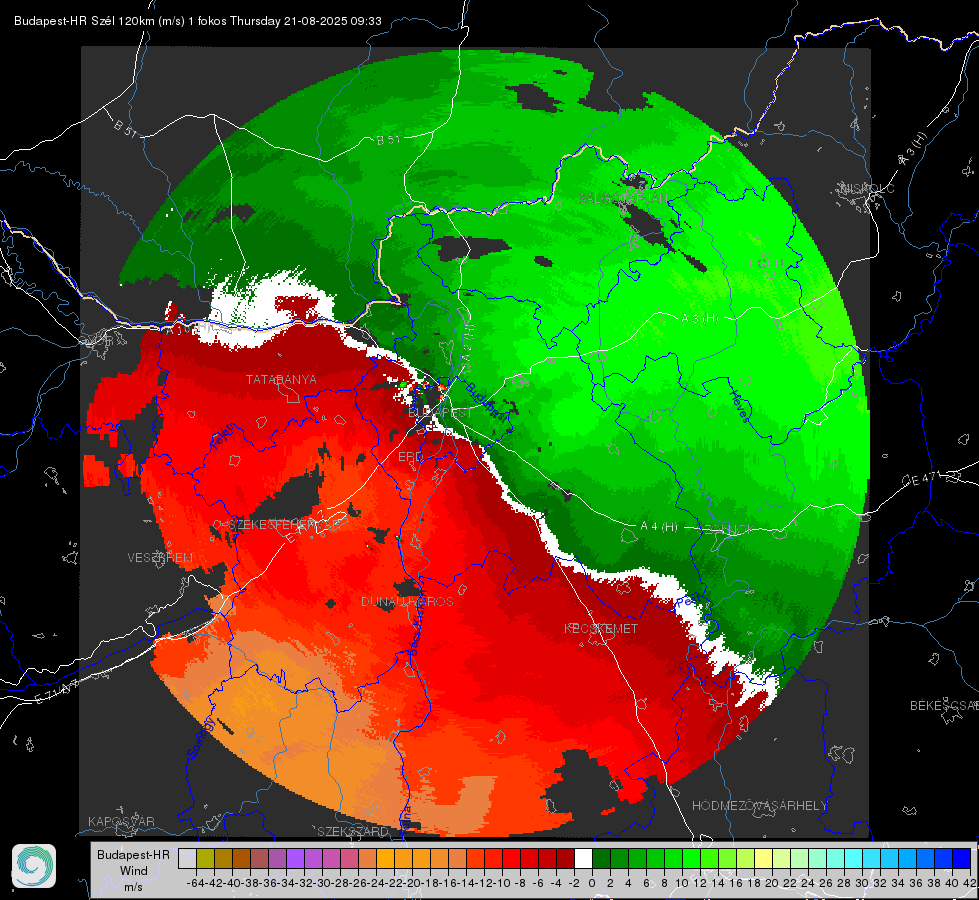Click the SZEKSZARD city label
Image resolution: width=979 pixels, height=900 pixels.
(x=353, y=831)
